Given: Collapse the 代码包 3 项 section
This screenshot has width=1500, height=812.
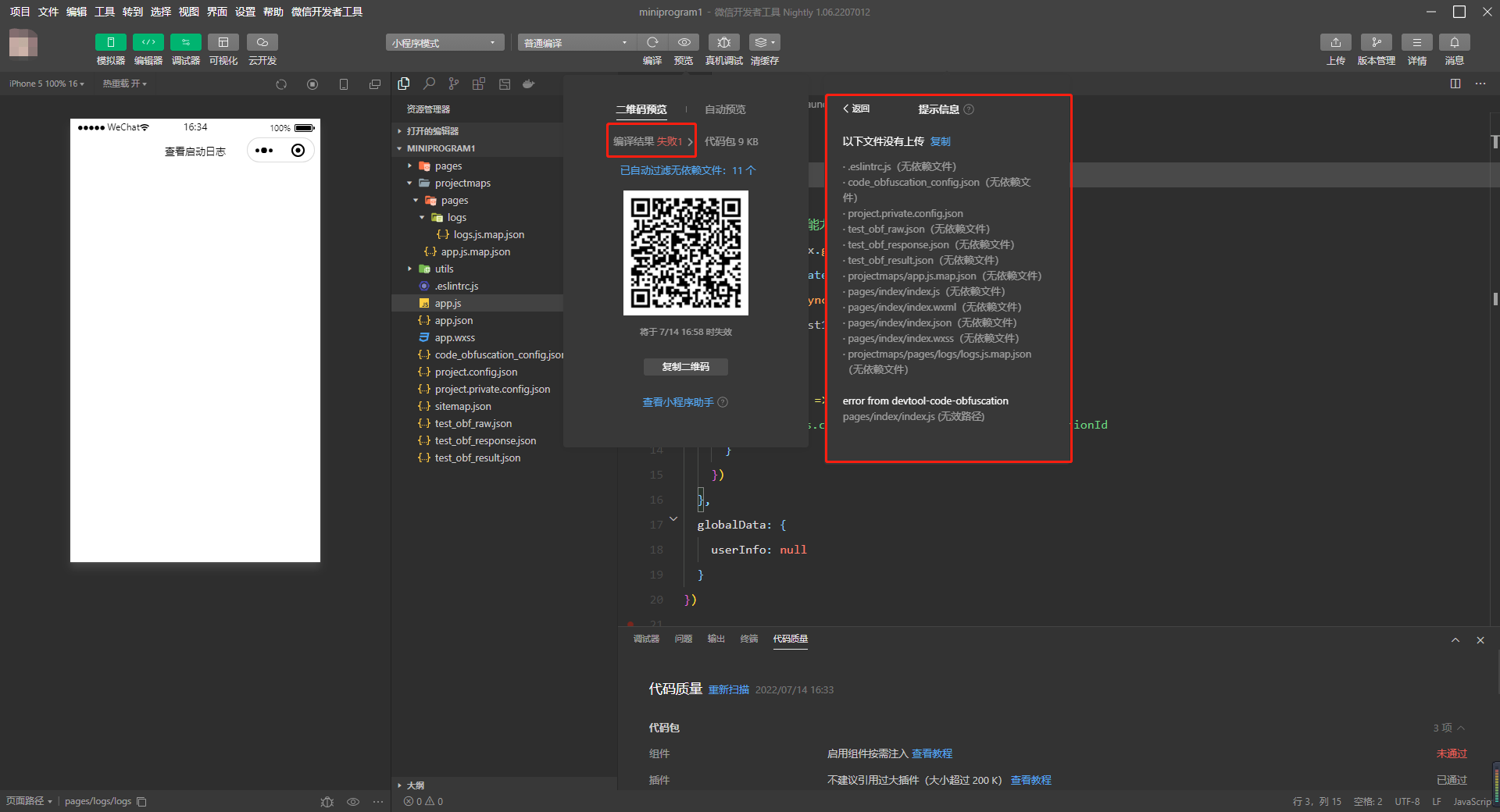Looking at the screenshot, I should pos(1448,728).
